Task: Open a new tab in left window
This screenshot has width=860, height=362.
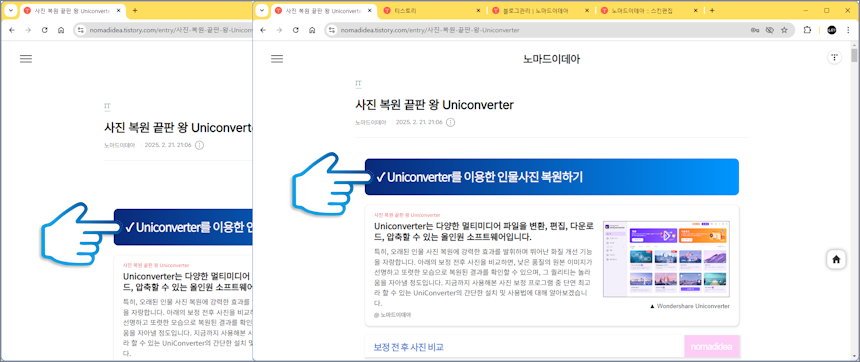Action: tap(135, 10)
